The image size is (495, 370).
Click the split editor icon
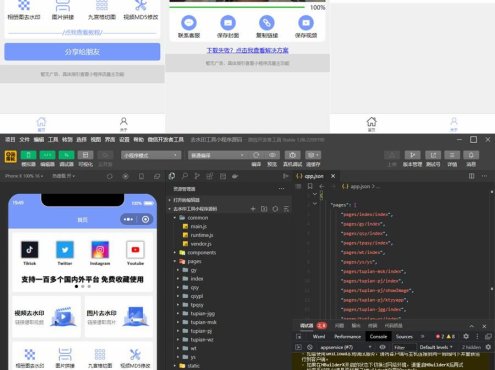point(471,176)
